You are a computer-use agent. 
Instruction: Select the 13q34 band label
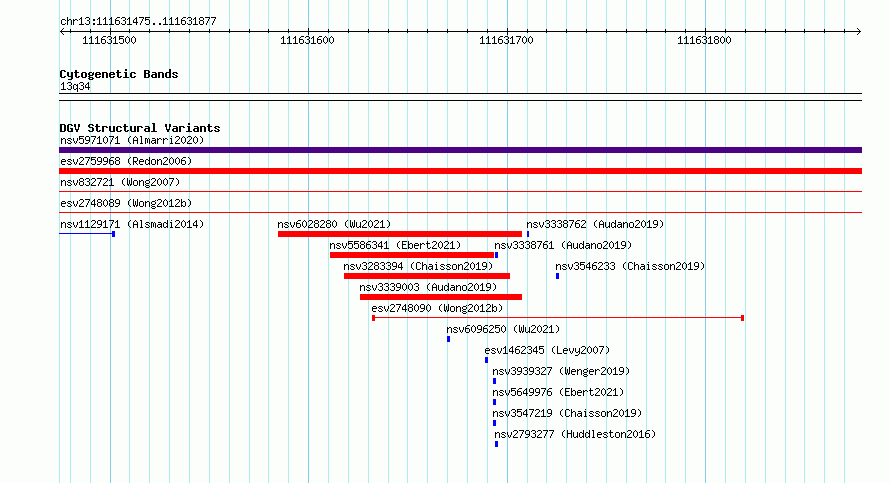(75, 86)
